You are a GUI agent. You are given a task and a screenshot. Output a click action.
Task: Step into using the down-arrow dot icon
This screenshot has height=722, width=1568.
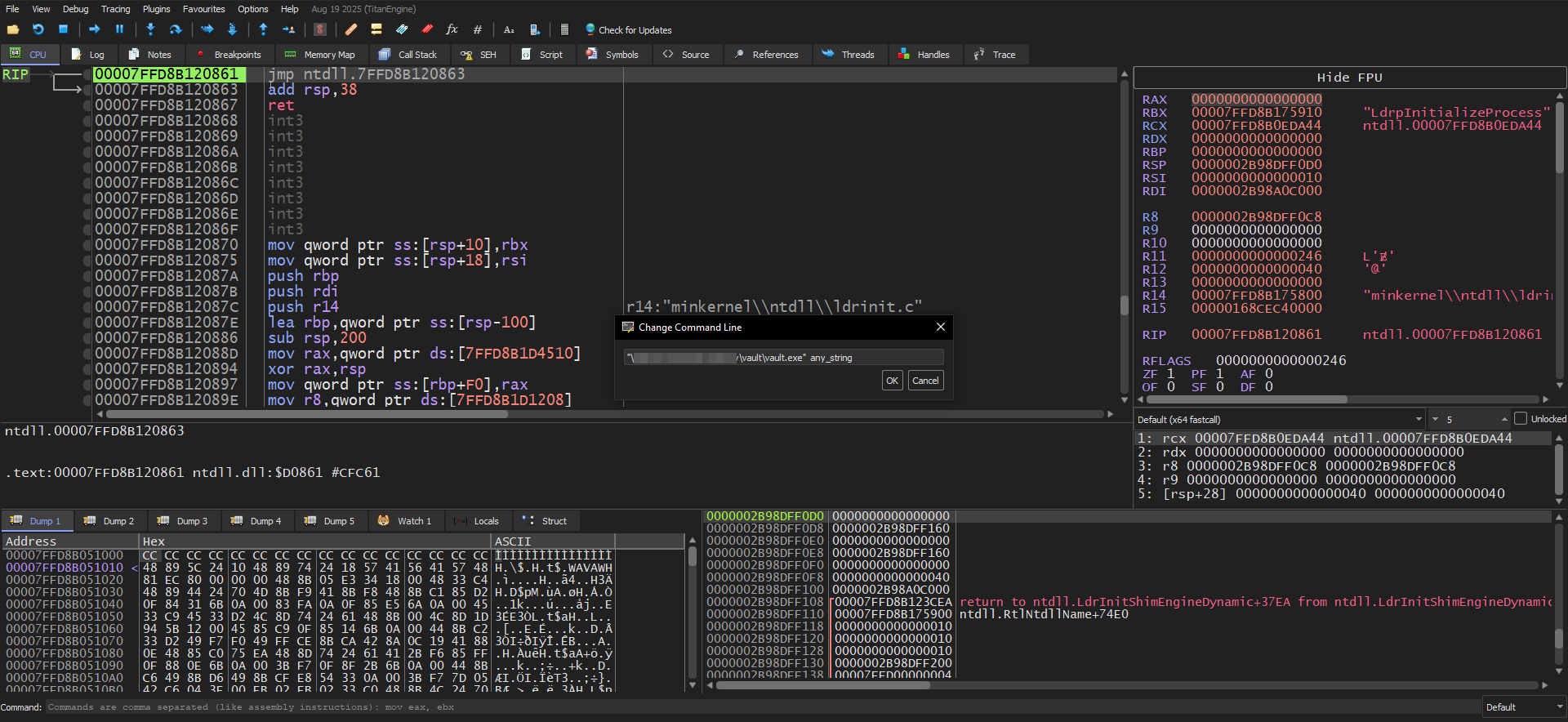tap(150, 29)
